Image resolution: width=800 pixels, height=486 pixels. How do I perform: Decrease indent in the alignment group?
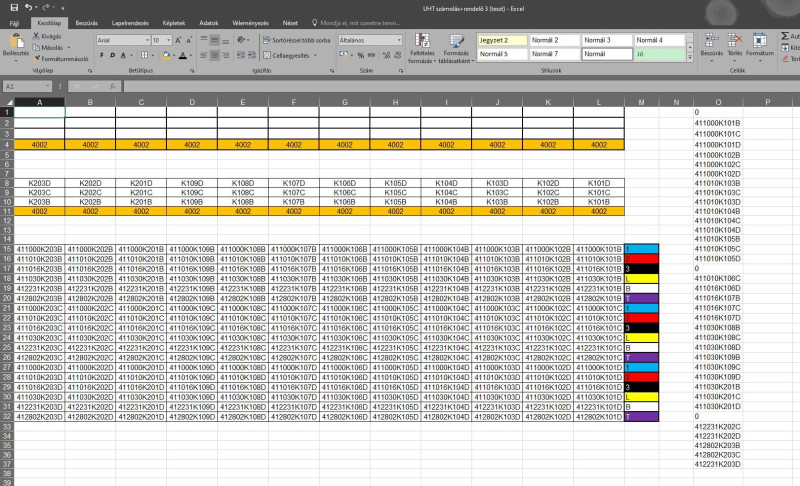tap(241, 55)
